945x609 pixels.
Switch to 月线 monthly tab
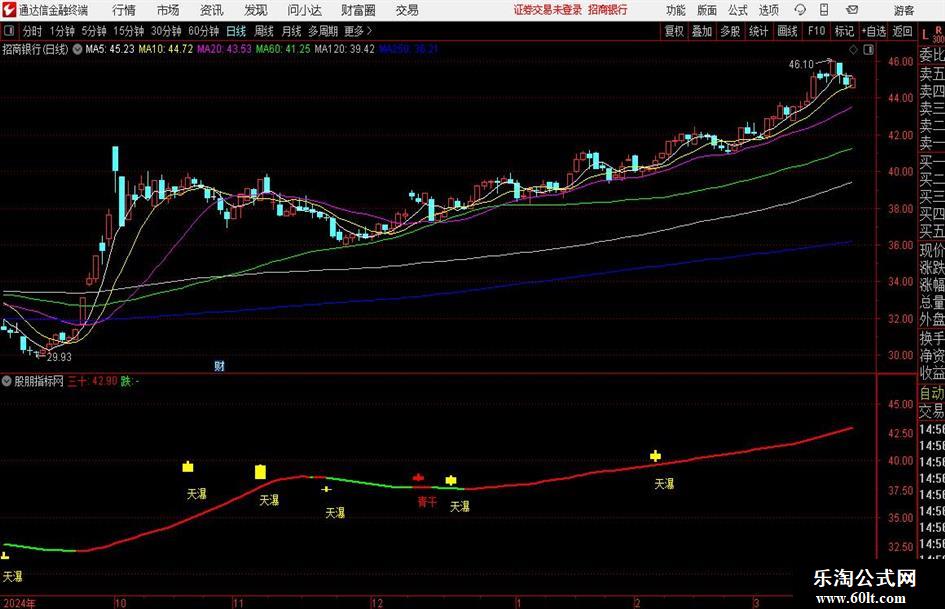(x=292, y=31)
